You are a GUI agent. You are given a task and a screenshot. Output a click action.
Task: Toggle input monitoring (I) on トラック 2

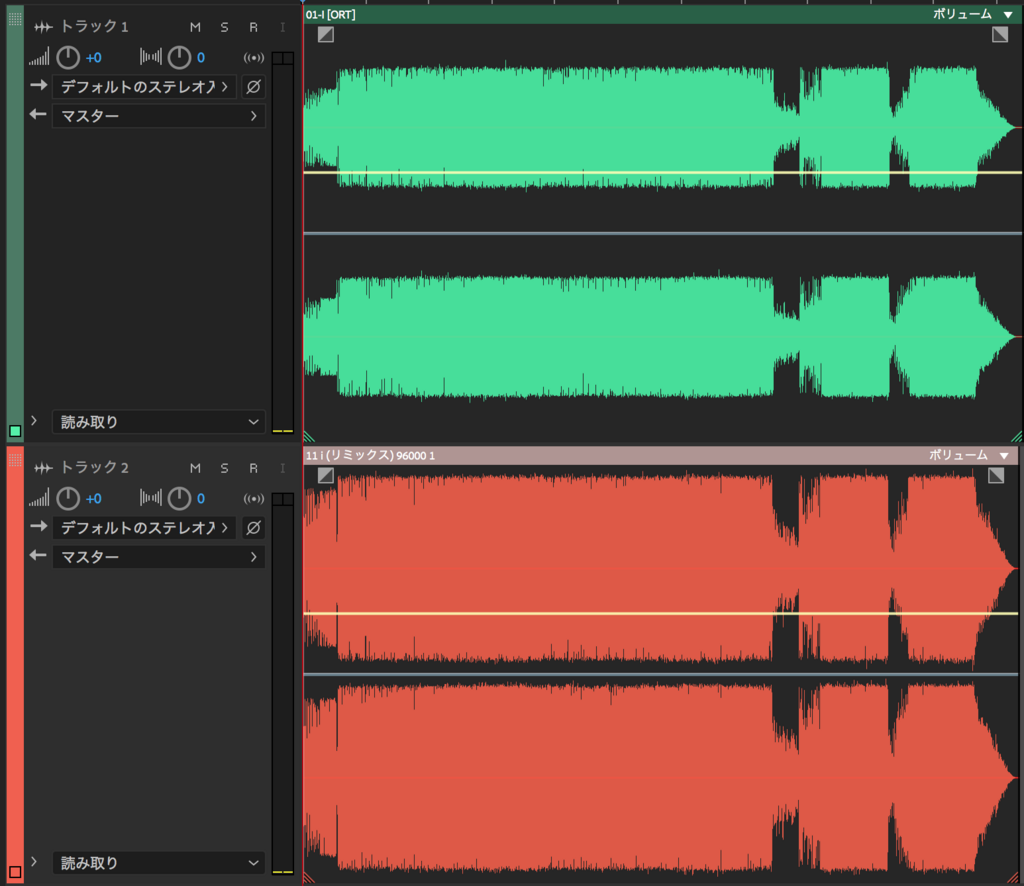click(x=282, y=468)
